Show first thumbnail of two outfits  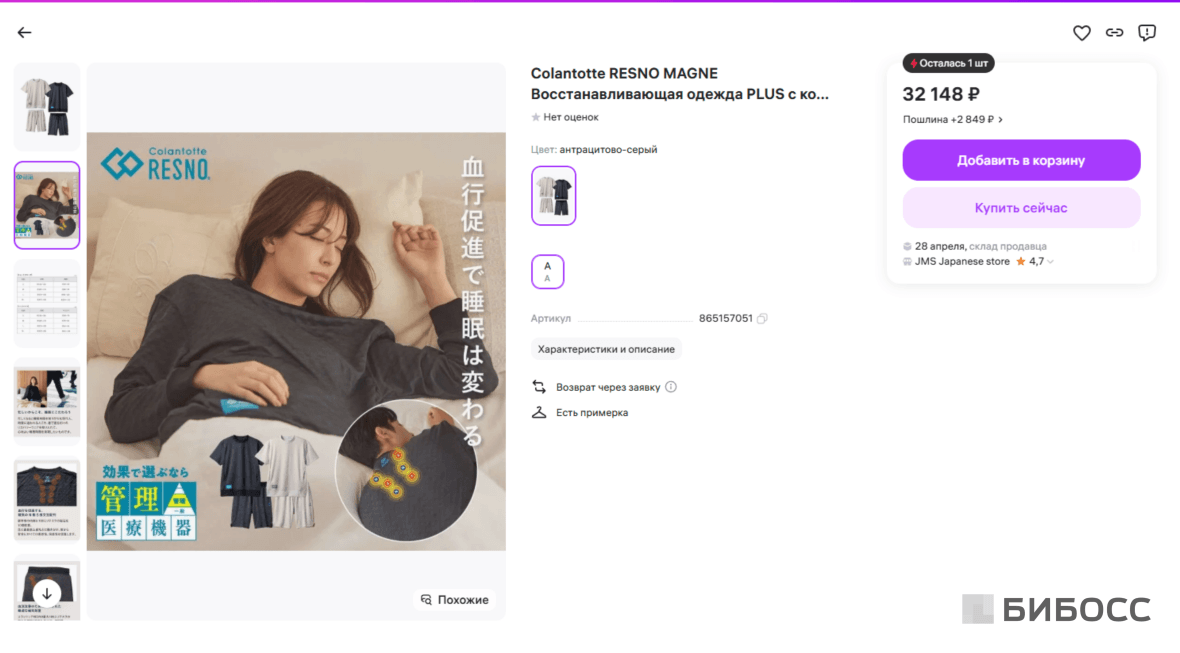pyautogui.click(x=47, y=107)
